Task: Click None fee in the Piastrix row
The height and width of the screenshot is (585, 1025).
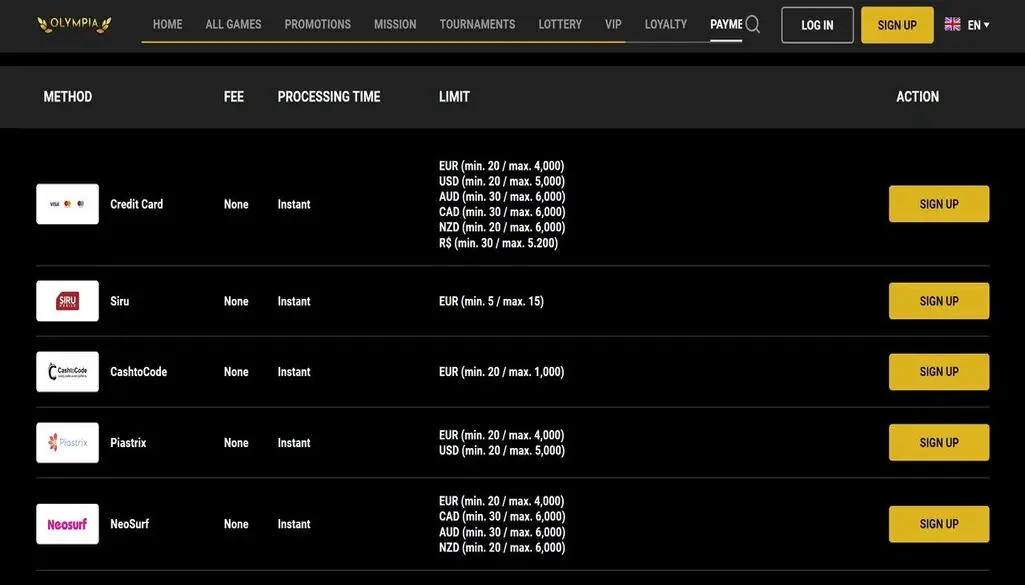Action: pos(236,443)
